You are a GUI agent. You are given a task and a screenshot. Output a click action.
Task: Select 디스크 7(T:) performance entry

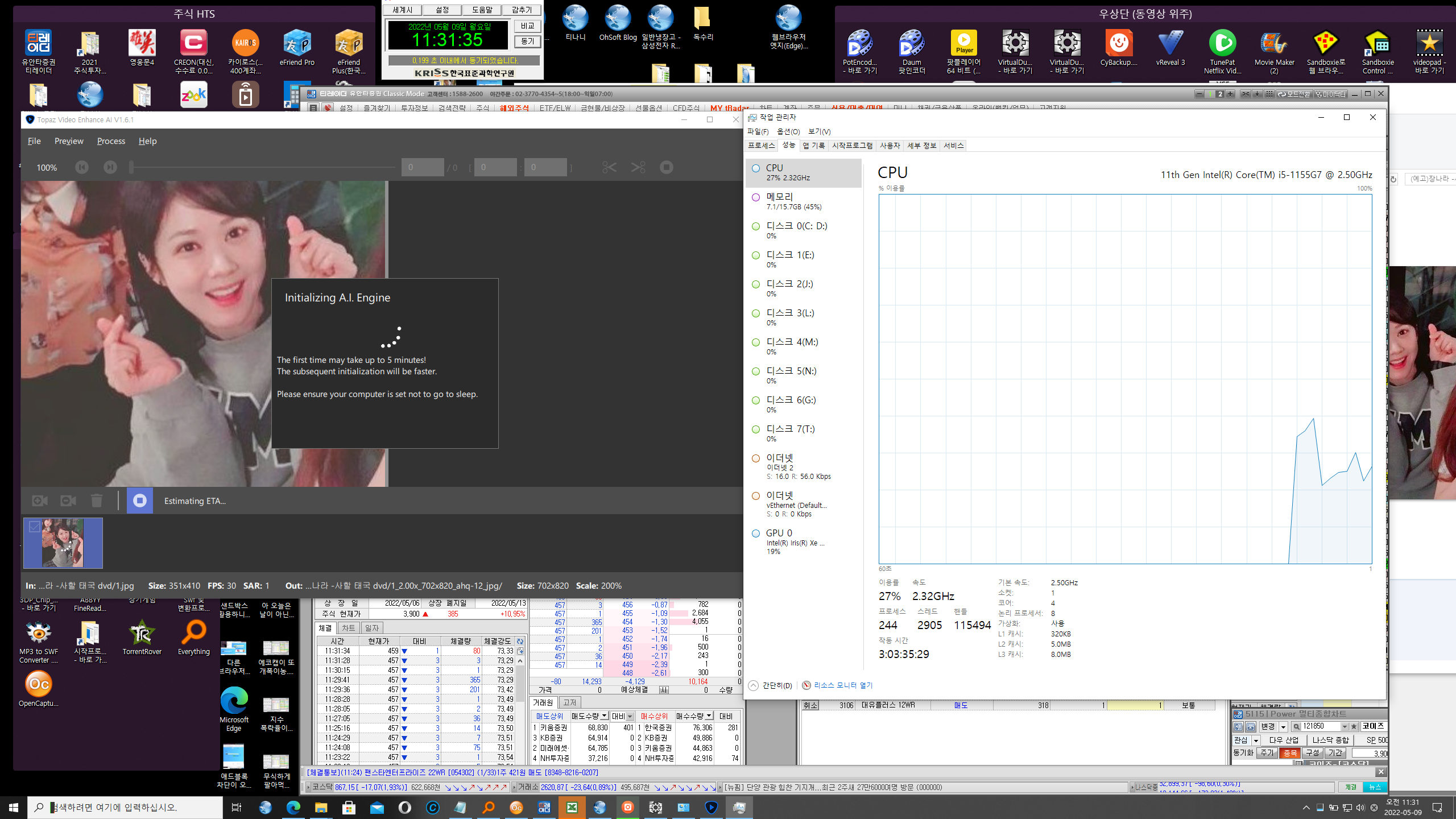(x=803, y=433)
